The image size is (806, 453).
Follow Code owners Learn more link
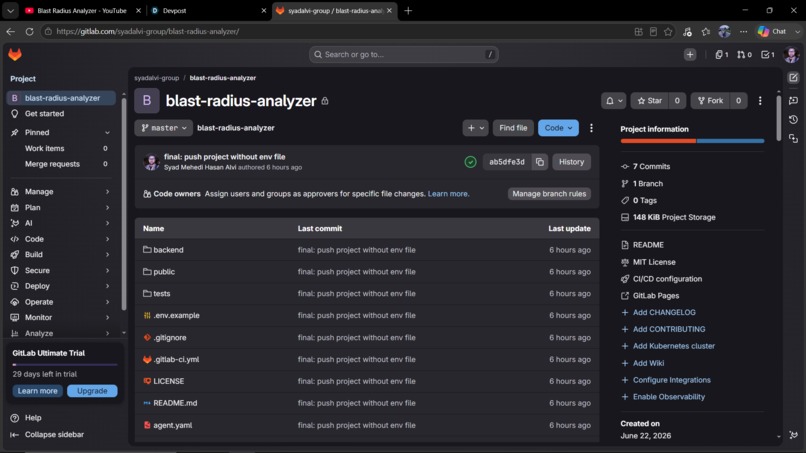point(448,194)
